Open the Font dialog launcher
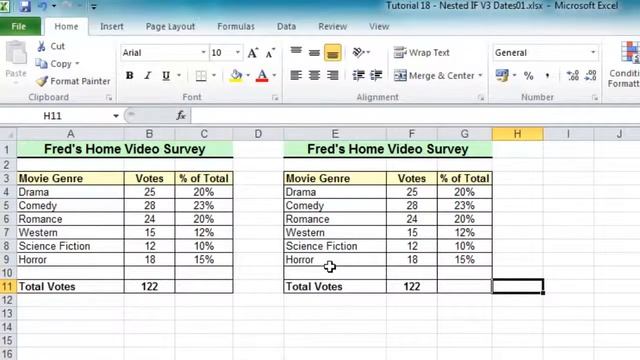Image resolution: width=640 pixels, height=360 pixels. [275, 98]
